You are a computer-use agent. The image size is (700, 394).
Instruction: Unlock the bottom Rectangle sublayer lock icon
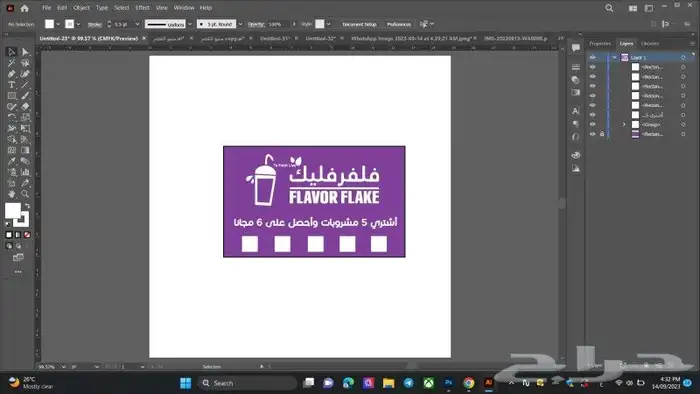pyautogui.click(x=602, y=134)
